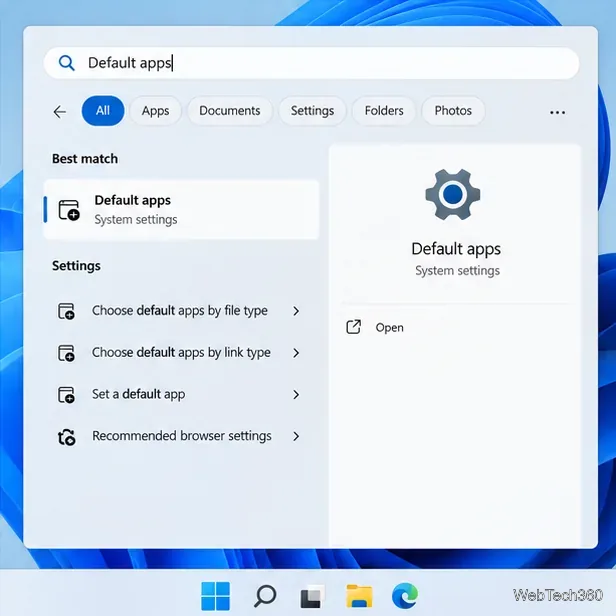Select the All filter tab
The height and width of the screenshot is (616, 616).
[103, 111]
